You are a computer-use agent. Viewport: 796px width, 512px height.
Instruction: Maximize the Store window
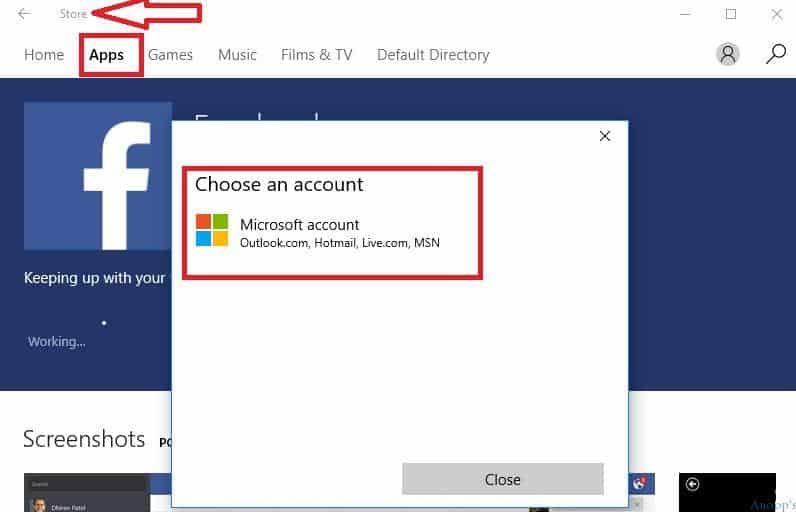(x=731, y=14)
